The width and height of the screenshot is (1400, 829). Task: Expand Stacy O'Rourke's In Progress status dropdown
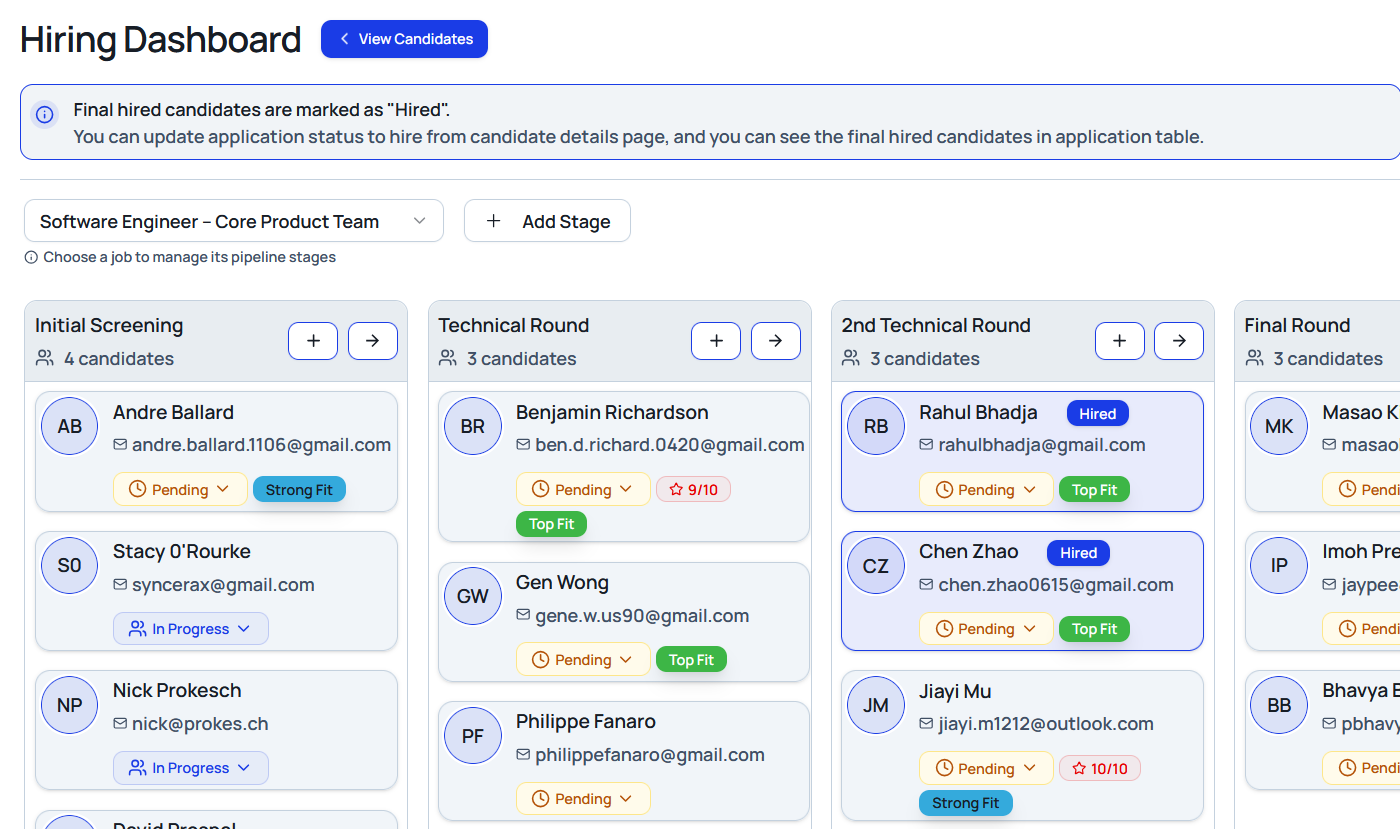[190, 629]
